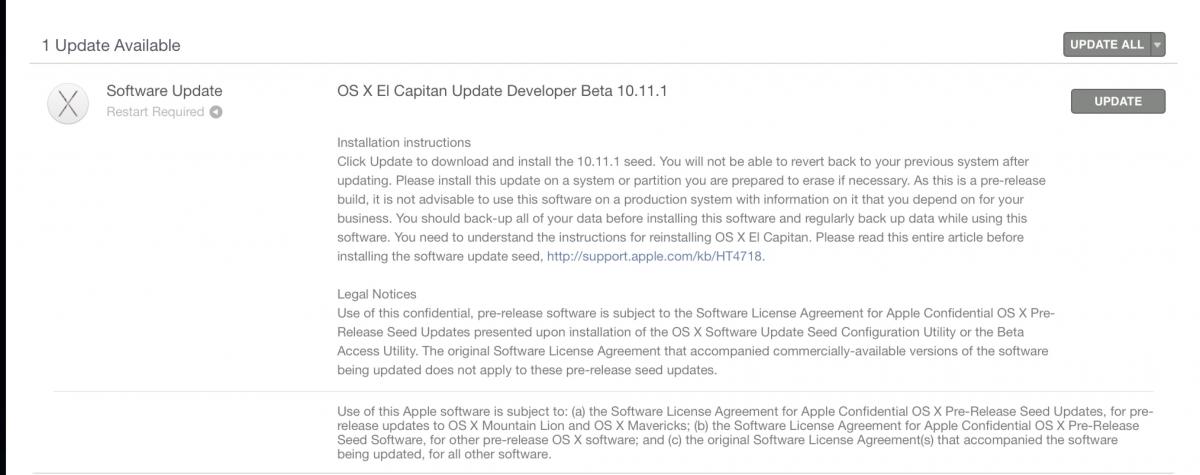
Task: Click the 'Use of this Apple software is subject to' paragraph
Action: click(745, 433)
